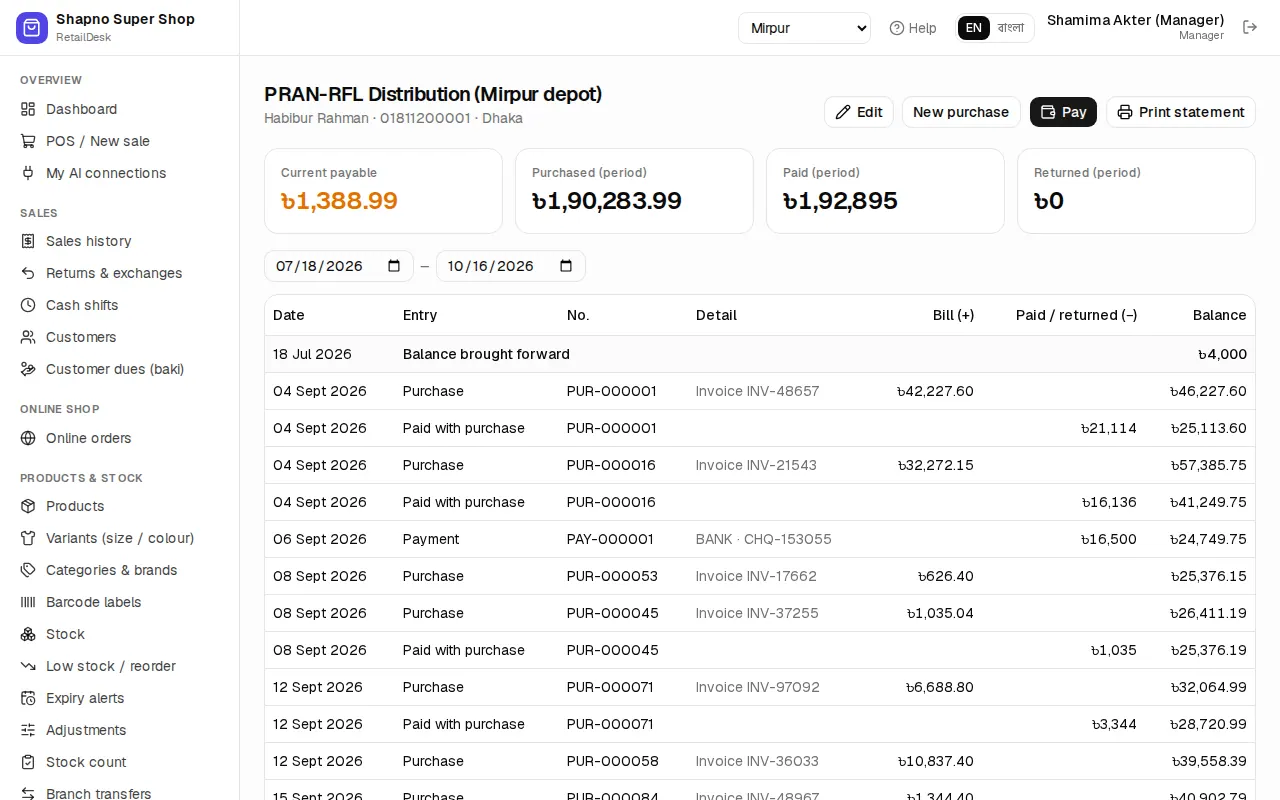Click the Shapno Super Shop bag logo
The image size is (1280, 800).
click(32, 28)
